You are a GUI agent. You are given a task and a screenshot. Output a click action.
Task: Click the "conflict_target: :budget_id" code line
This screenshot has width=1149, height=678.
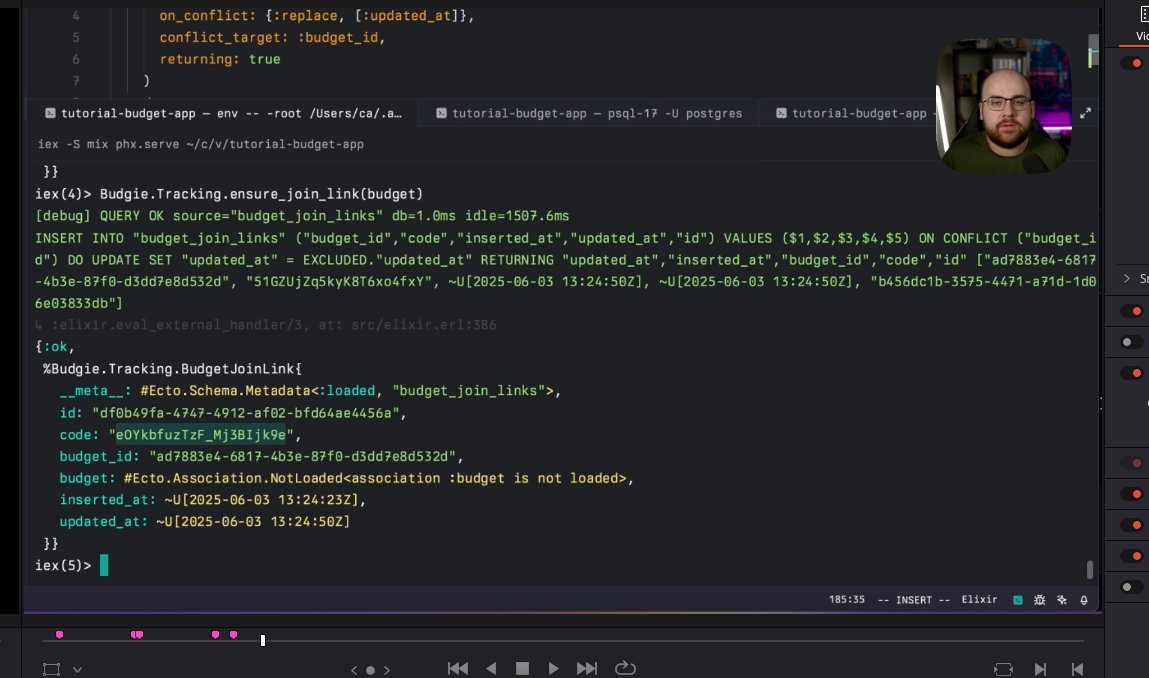(x=272, y=37)
